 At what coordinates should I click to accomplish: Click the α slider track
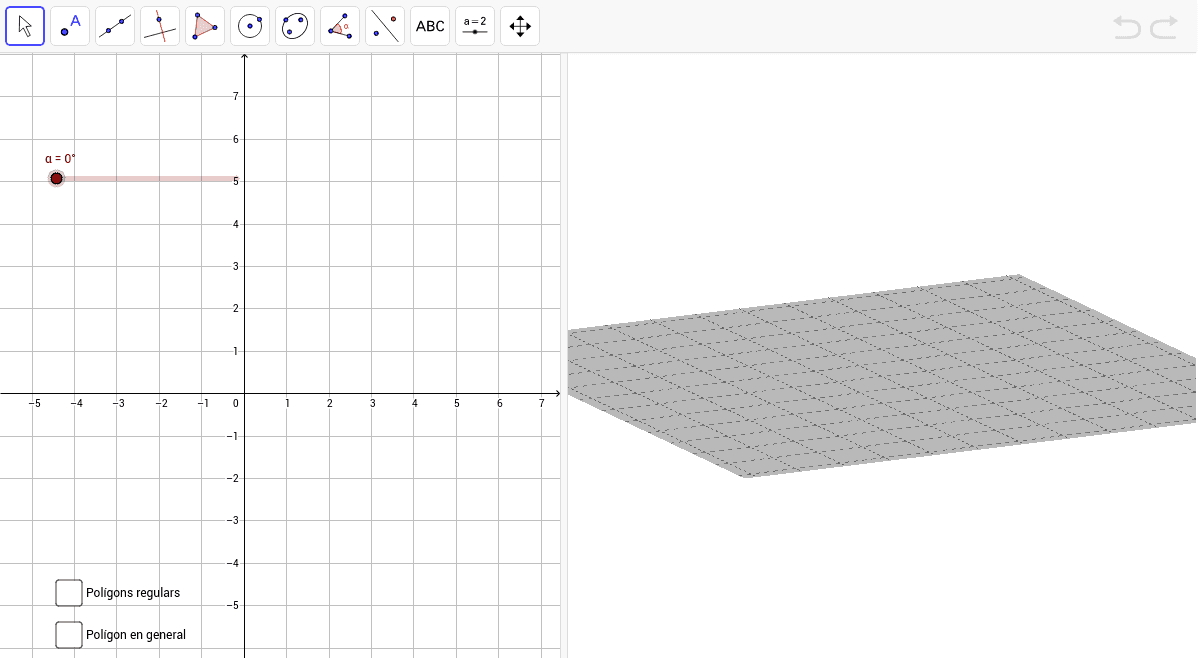(147, 179)
